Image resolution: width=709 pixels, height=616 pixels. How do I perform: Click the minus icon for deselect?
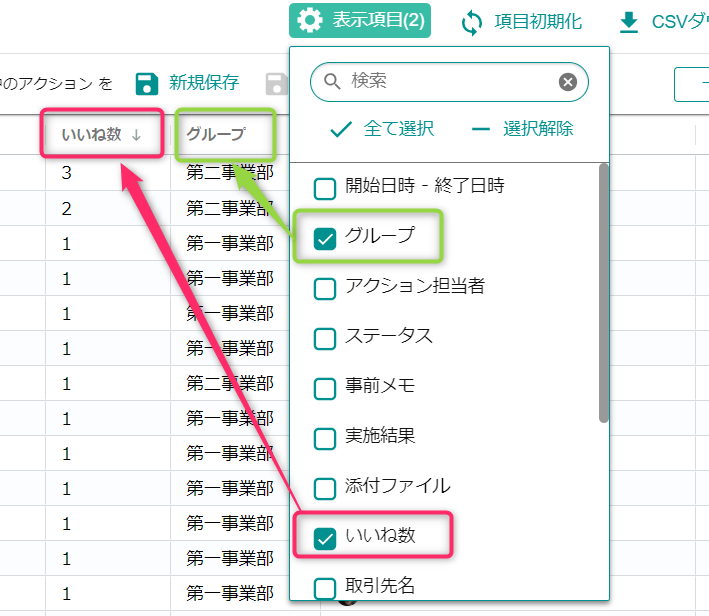point(481,129)
